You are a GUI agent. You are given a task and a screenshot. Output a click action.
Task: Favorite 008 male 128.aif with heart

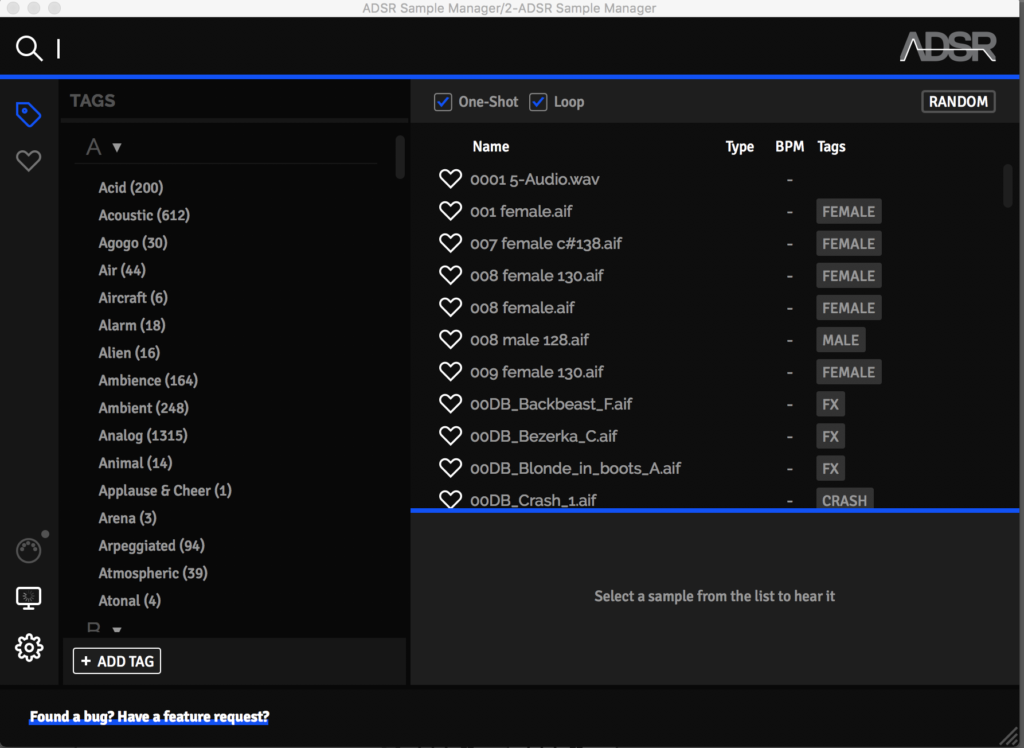click(450, 340)
